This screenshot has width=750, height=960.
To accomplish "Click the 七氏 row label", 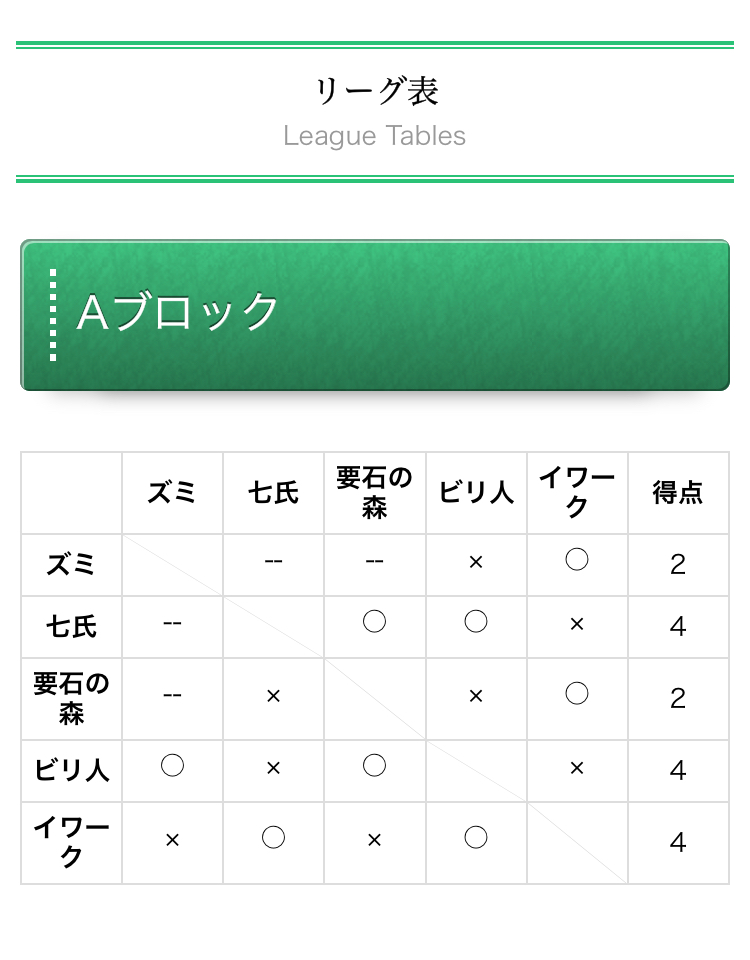I will coord(72,627).
